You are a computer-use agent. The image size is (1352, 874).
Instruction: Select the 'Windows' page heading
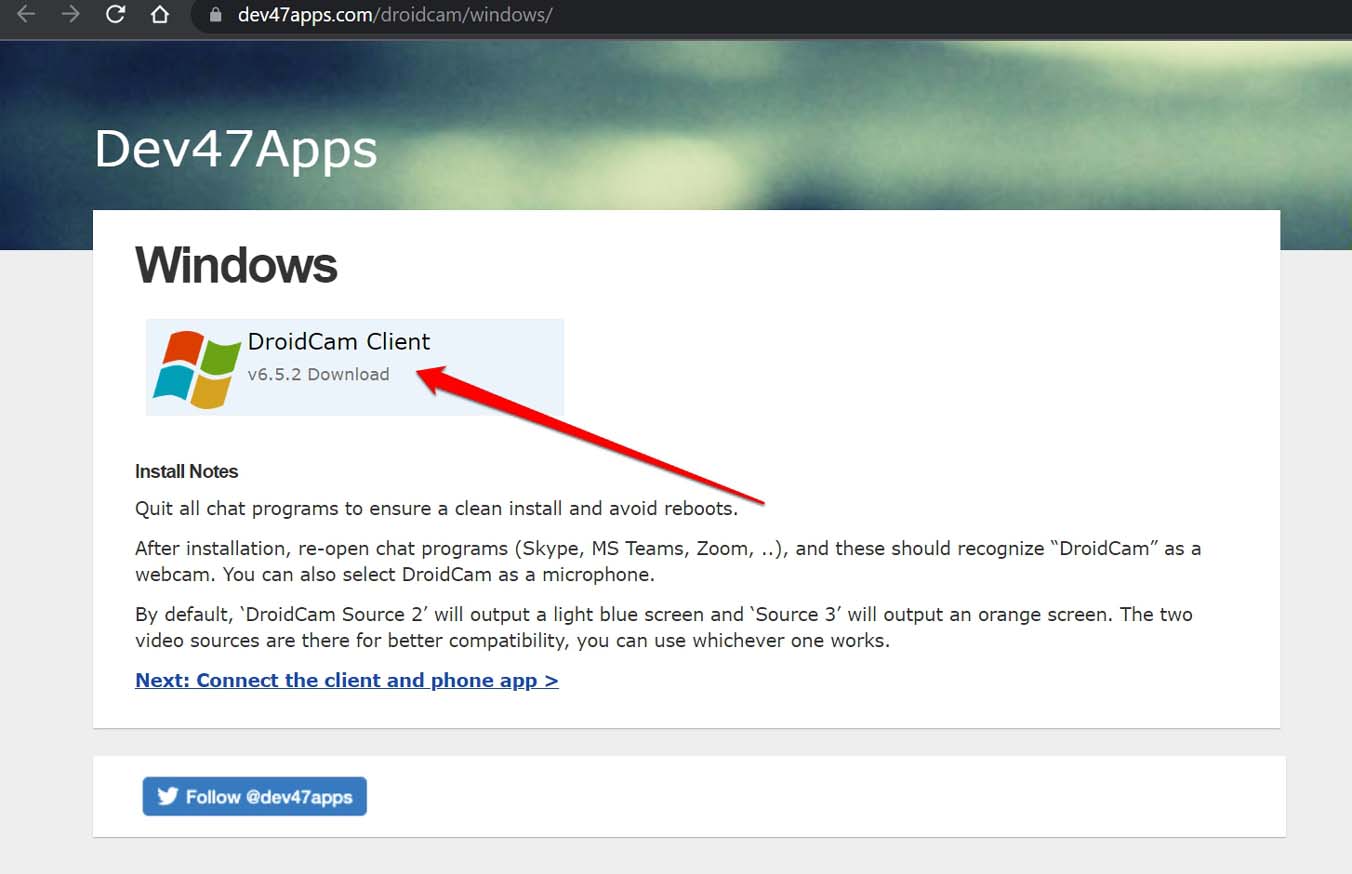[236, 265]
